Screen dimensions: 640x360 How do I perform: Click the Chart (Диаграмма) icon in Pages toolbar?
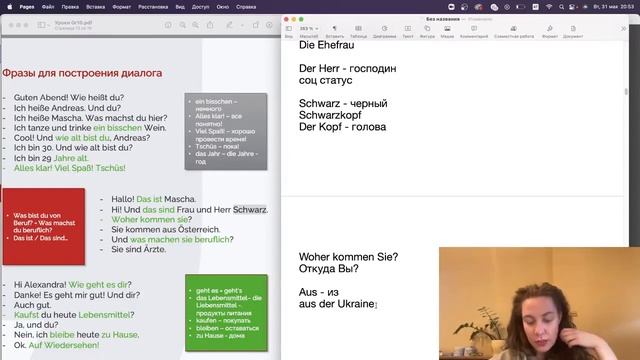[384, 29]
